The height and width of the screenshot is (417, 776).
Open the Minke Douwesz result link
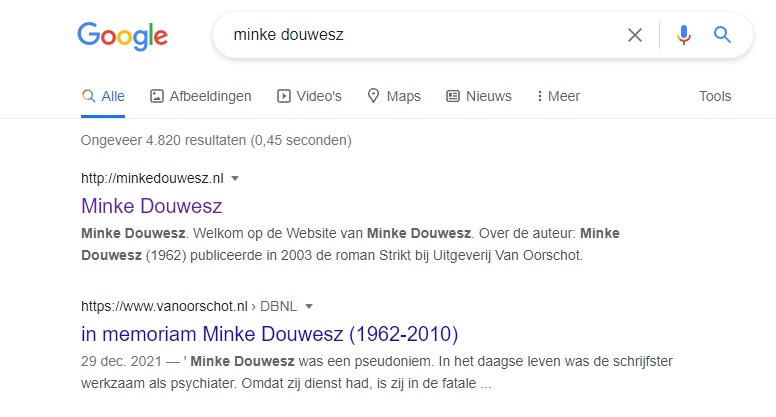click(x=151, y=206)
